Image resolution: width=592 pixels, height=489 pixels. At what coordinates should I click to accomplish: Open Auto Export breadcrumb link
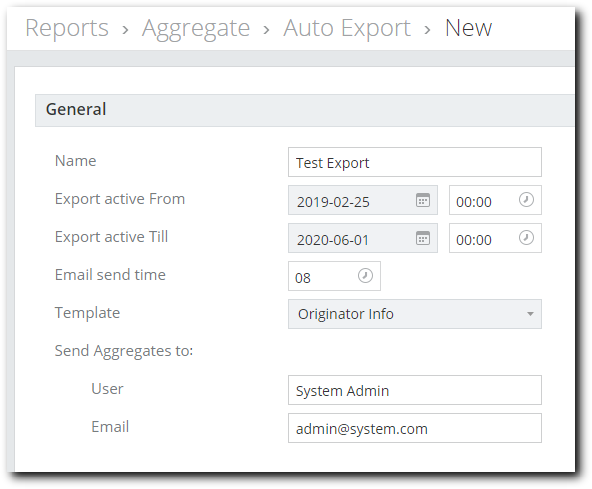point(347,28)
